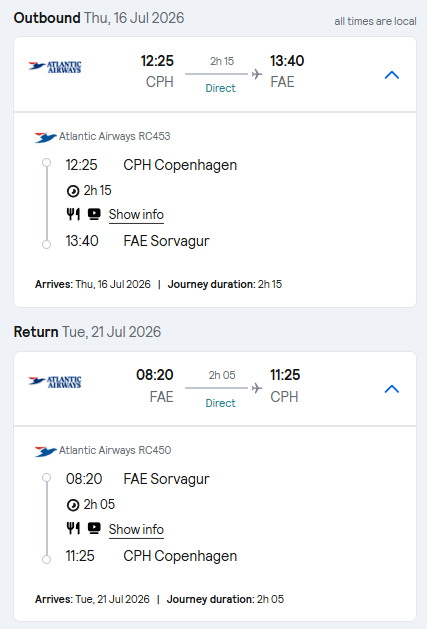Click the meal icon on return flight
Viewport: 427px width, 629px height.
[73, 529]
